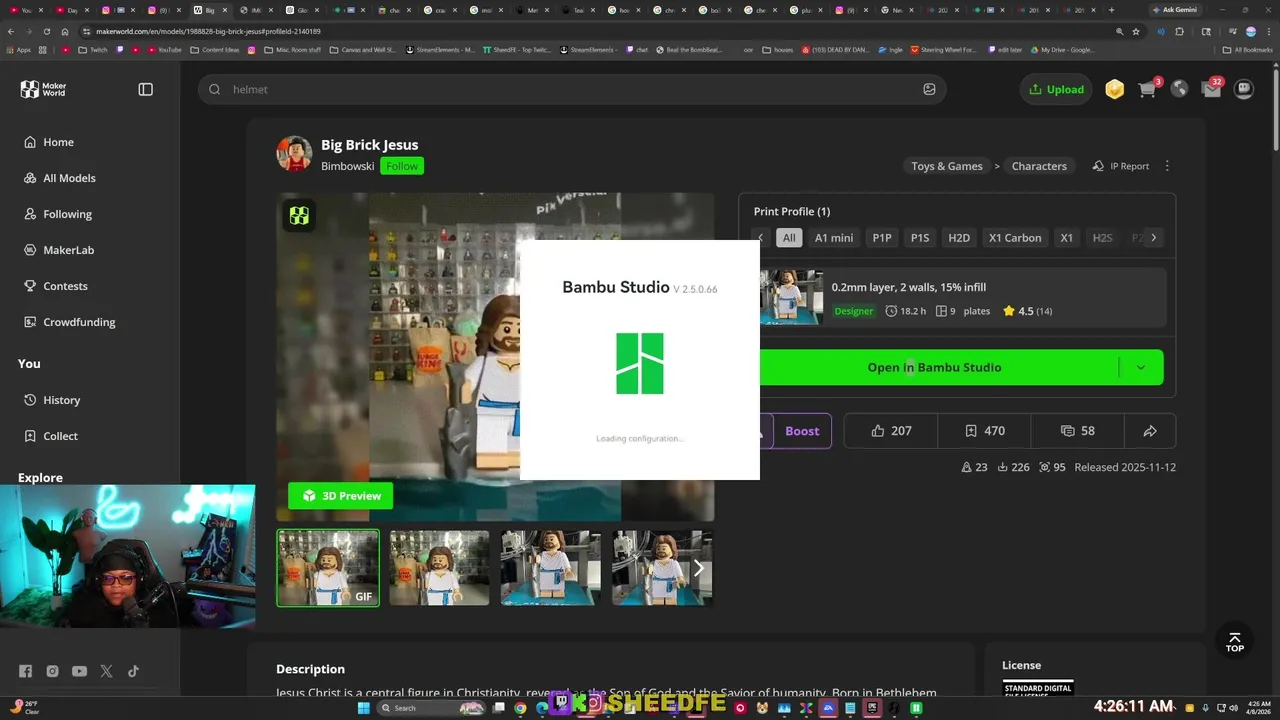Select the All printer filter
Screen dimensions: 1280x720
click(789, 238)
